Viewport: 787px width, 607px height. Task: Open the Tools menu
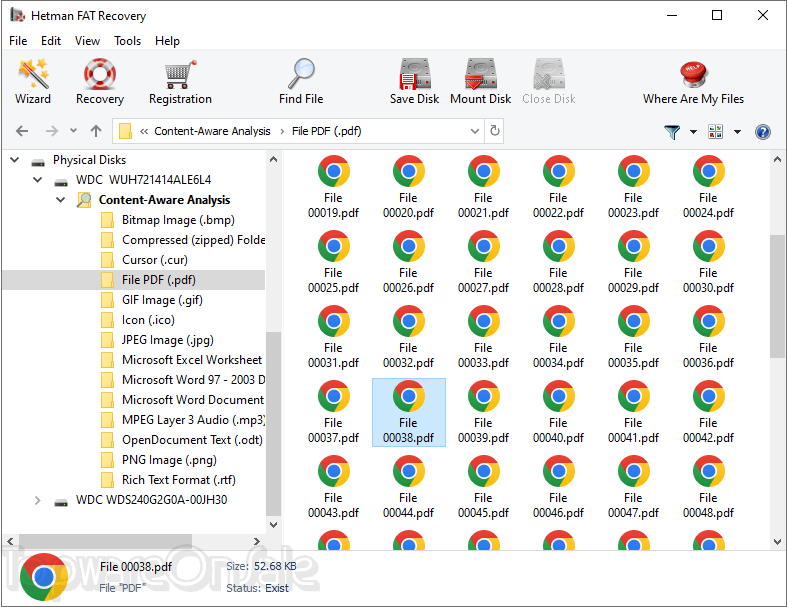tap(127, 41)
